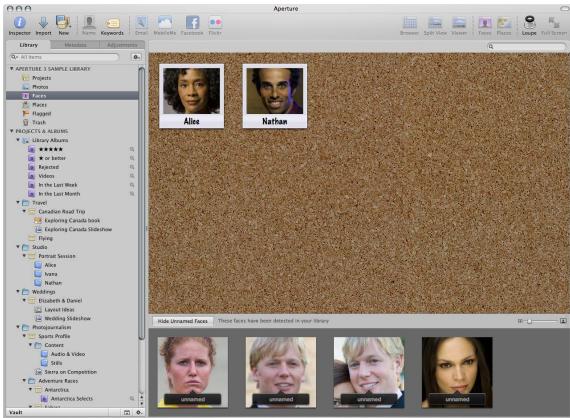Image resolution: width=570 pixels, height=418 pixels.
Task: Click the library search field
Action: point(65,57)
